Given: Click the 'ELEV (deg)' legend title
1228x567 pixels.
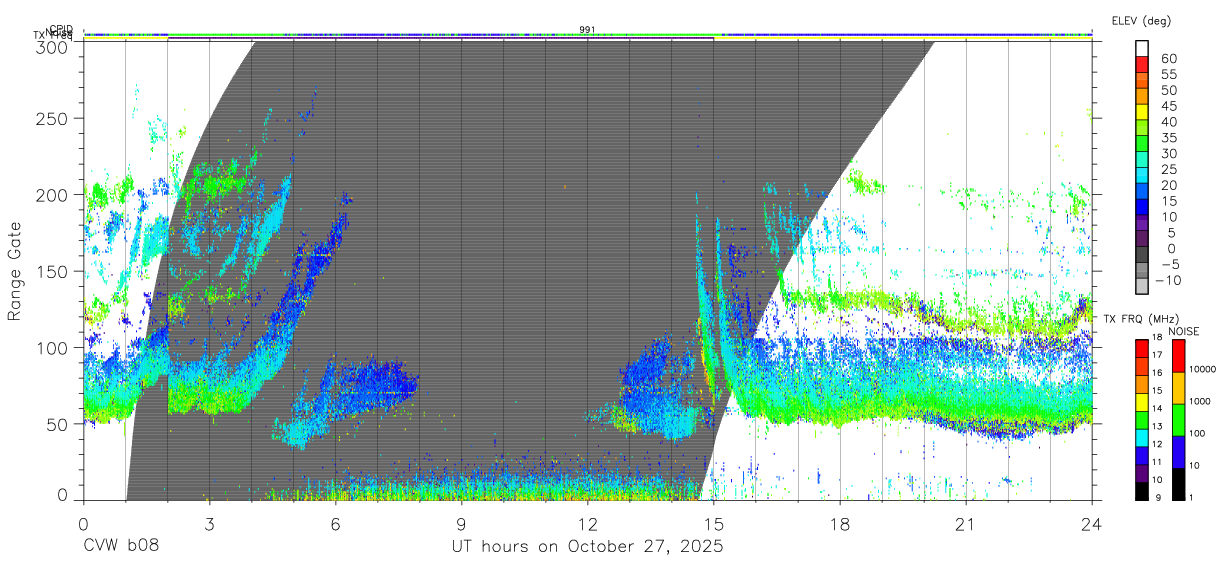Looking at the screenshot, I should pyautogui.click(x=1141, y=20).
